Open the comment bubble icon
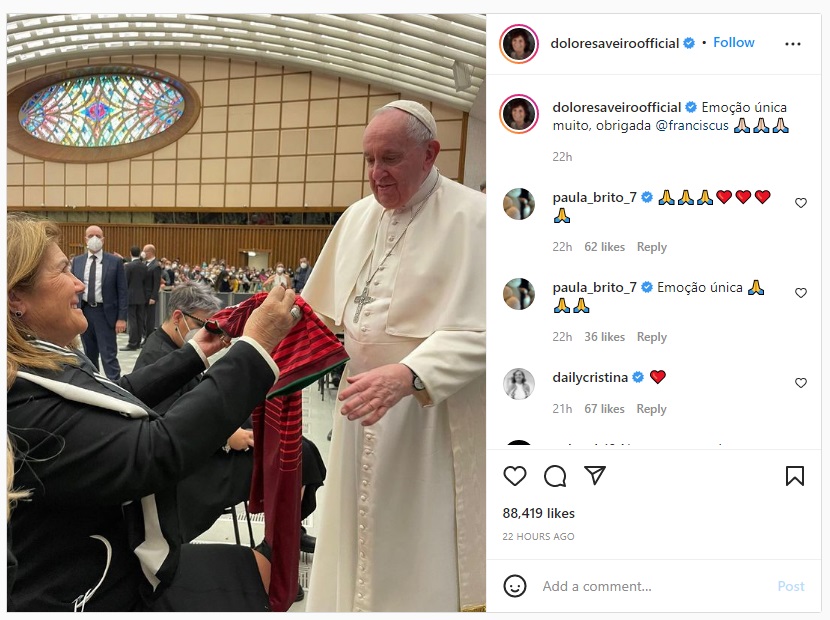Viewport: 830px width, 620px height. click(x=555, y=476)
